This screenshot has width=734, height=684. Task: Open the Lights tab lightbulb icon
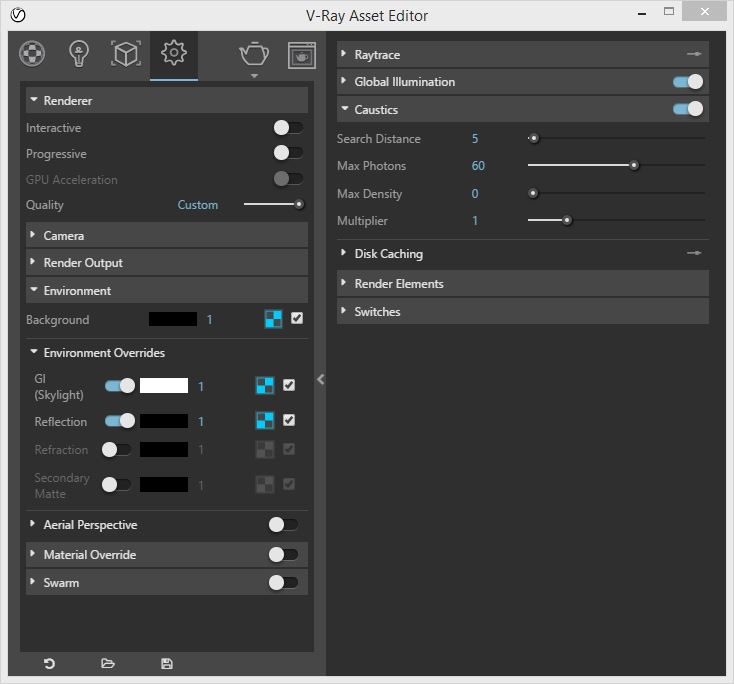(x=79, y=54)
